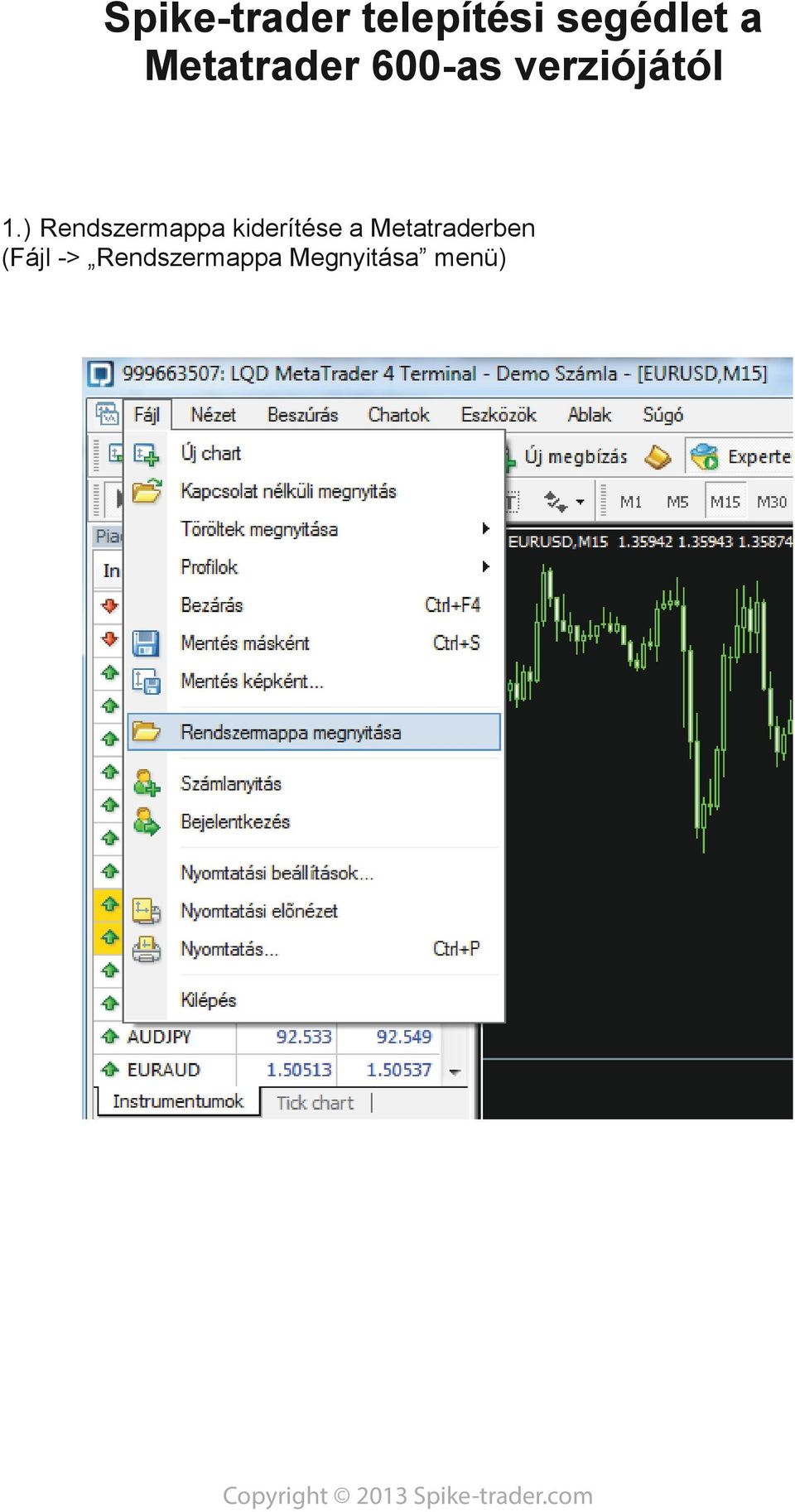The image size is (795, 1512).
Task: Click the printer icon beside Nyomtatás
Action: point(147,949)
